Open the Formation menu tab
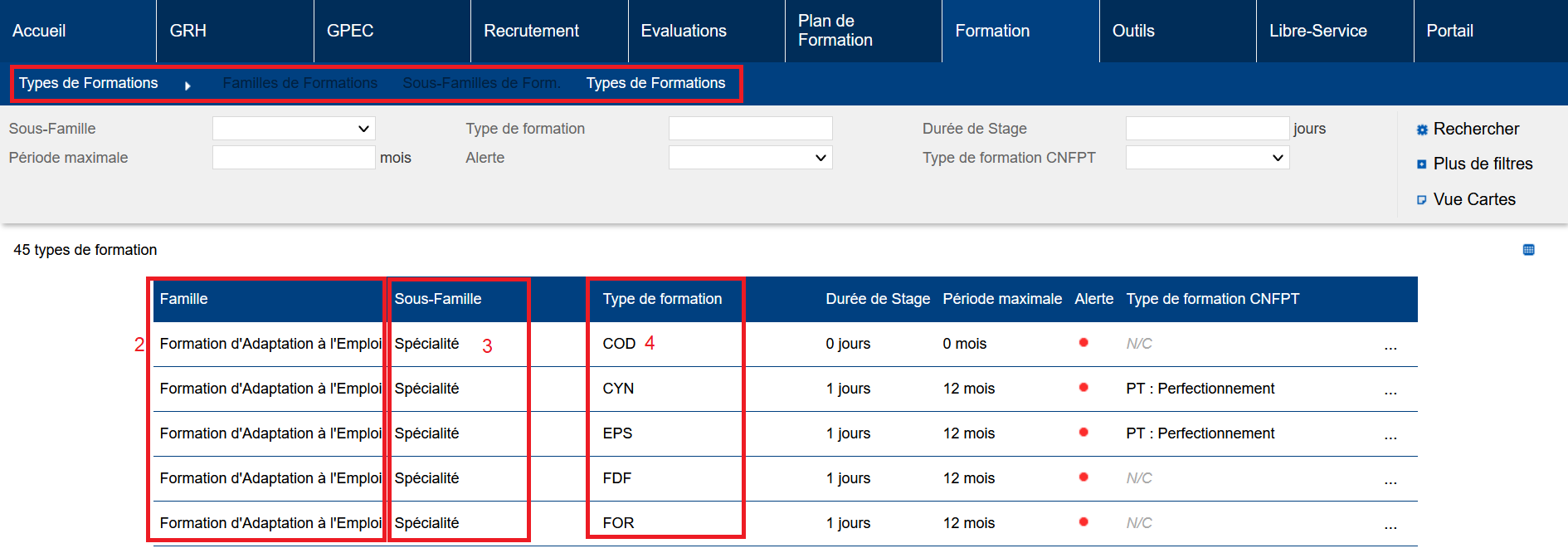The image size is (1568, 558). tap(992, 31)
